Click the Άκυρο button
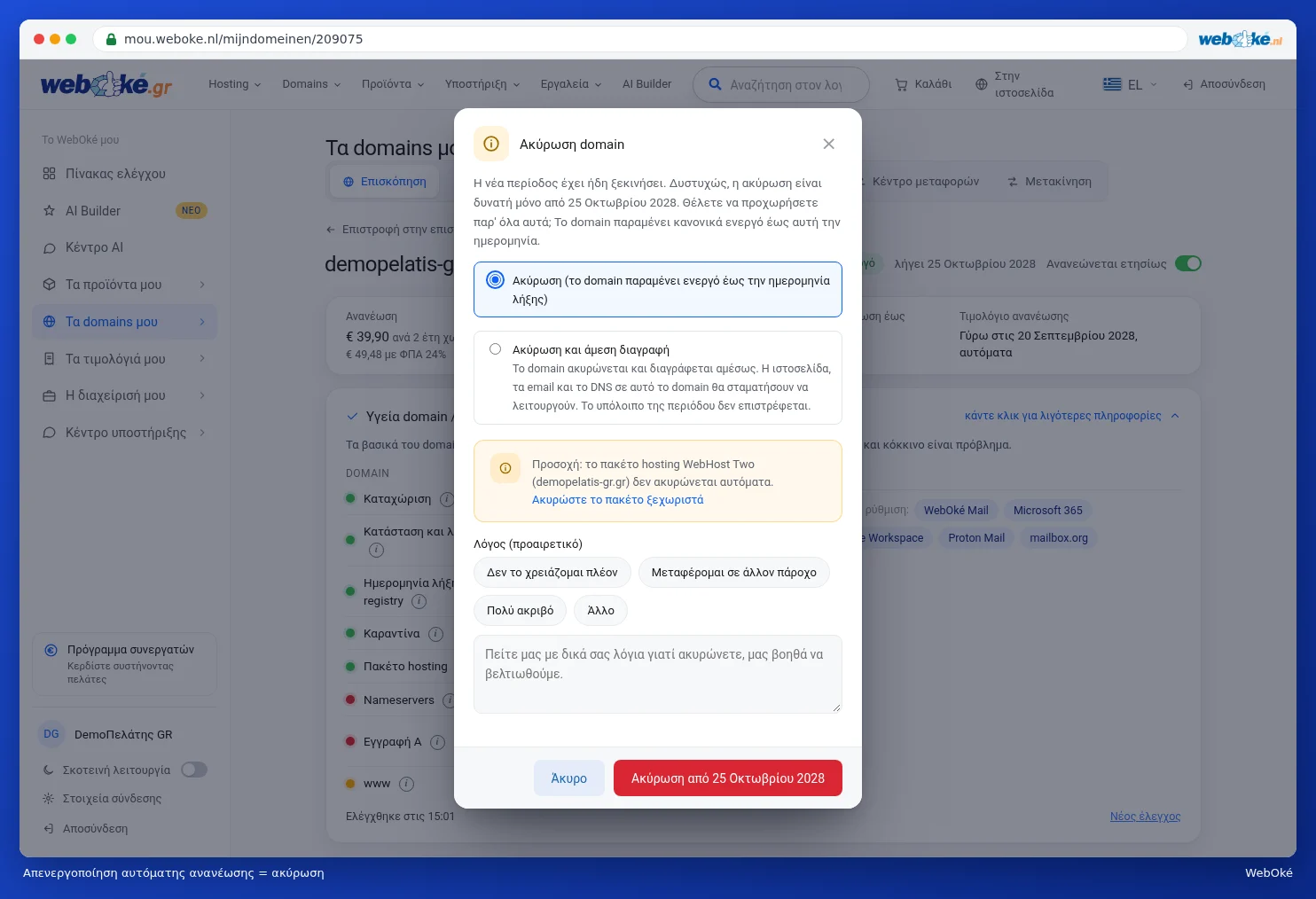 tap(568, 778)
